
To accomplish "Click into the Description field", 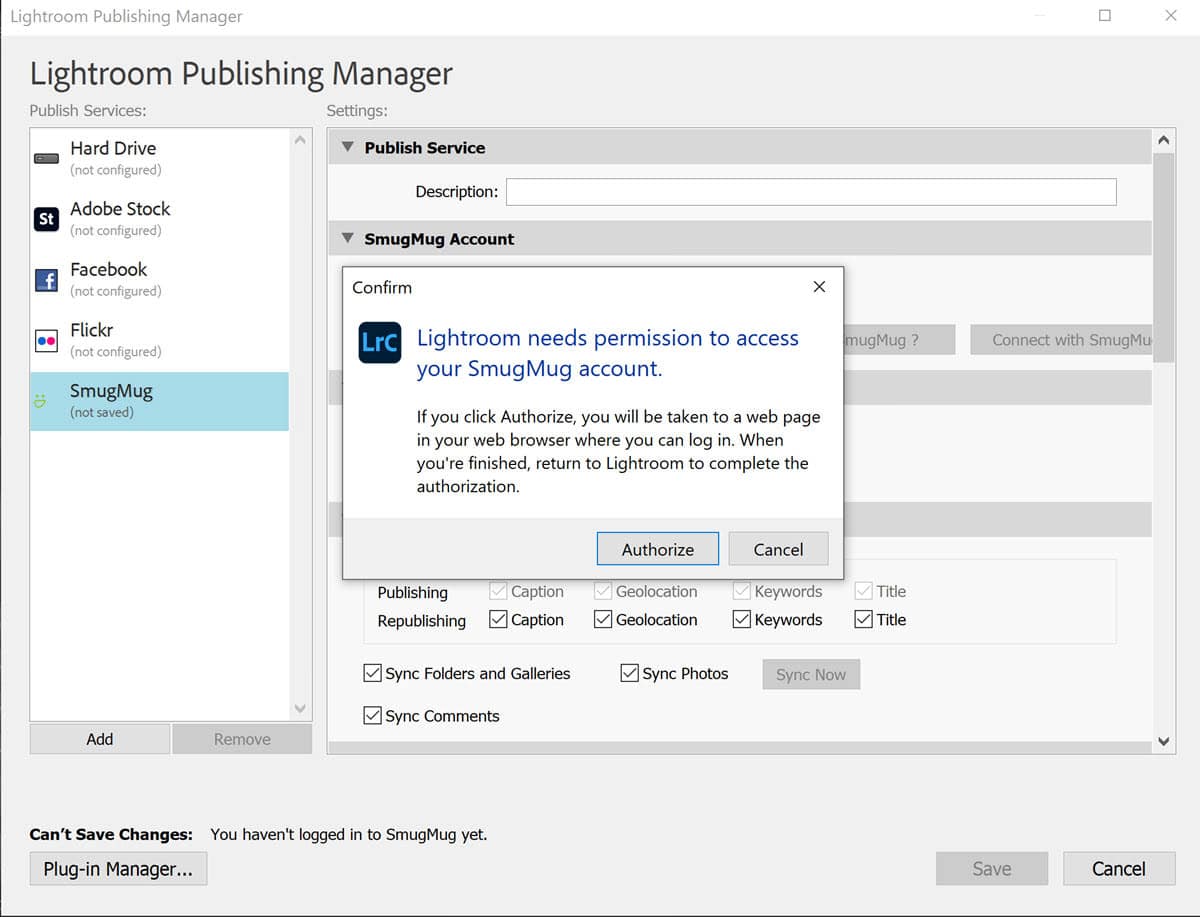I will pyautogui.click(x=811, y=192).
